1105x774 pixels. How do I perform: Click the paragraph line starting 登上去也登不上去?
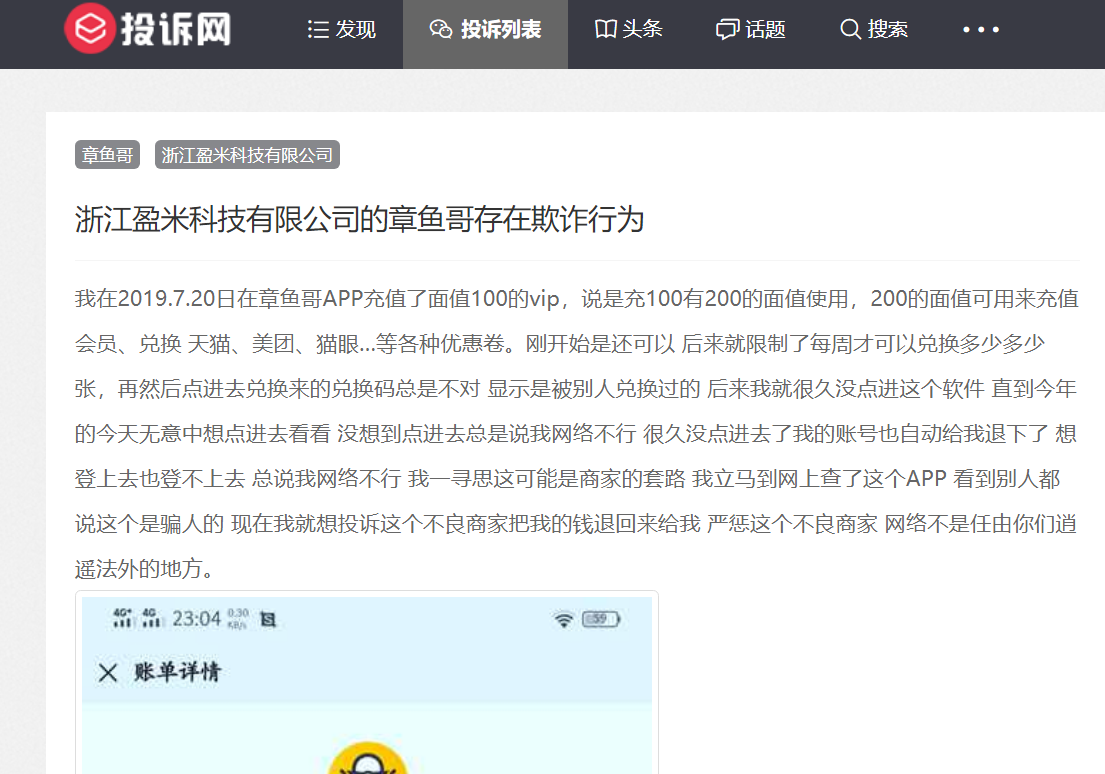[x=567, y=479]
